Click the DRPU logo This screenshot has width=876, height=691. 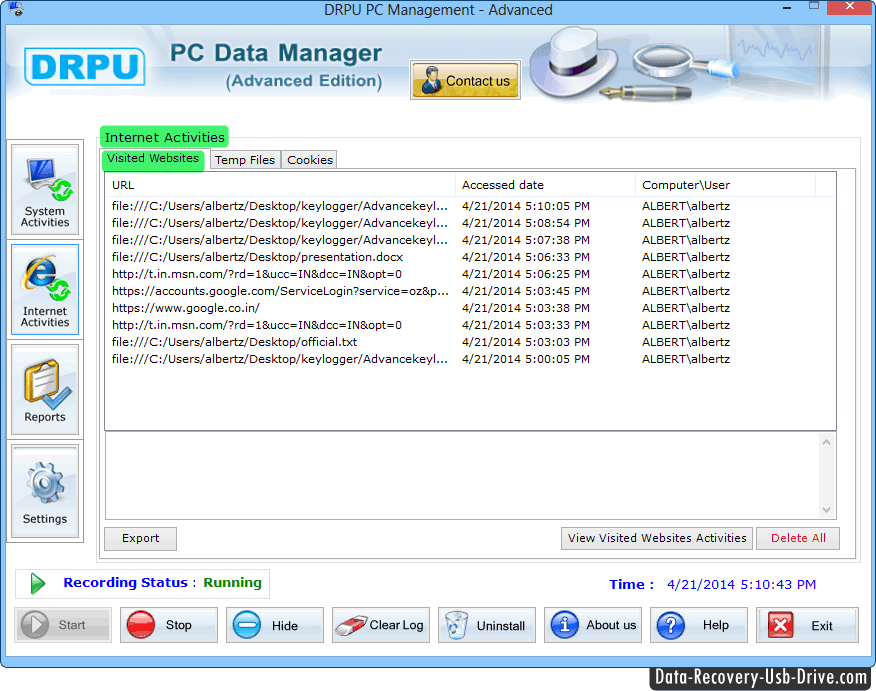tap(84, 66)
